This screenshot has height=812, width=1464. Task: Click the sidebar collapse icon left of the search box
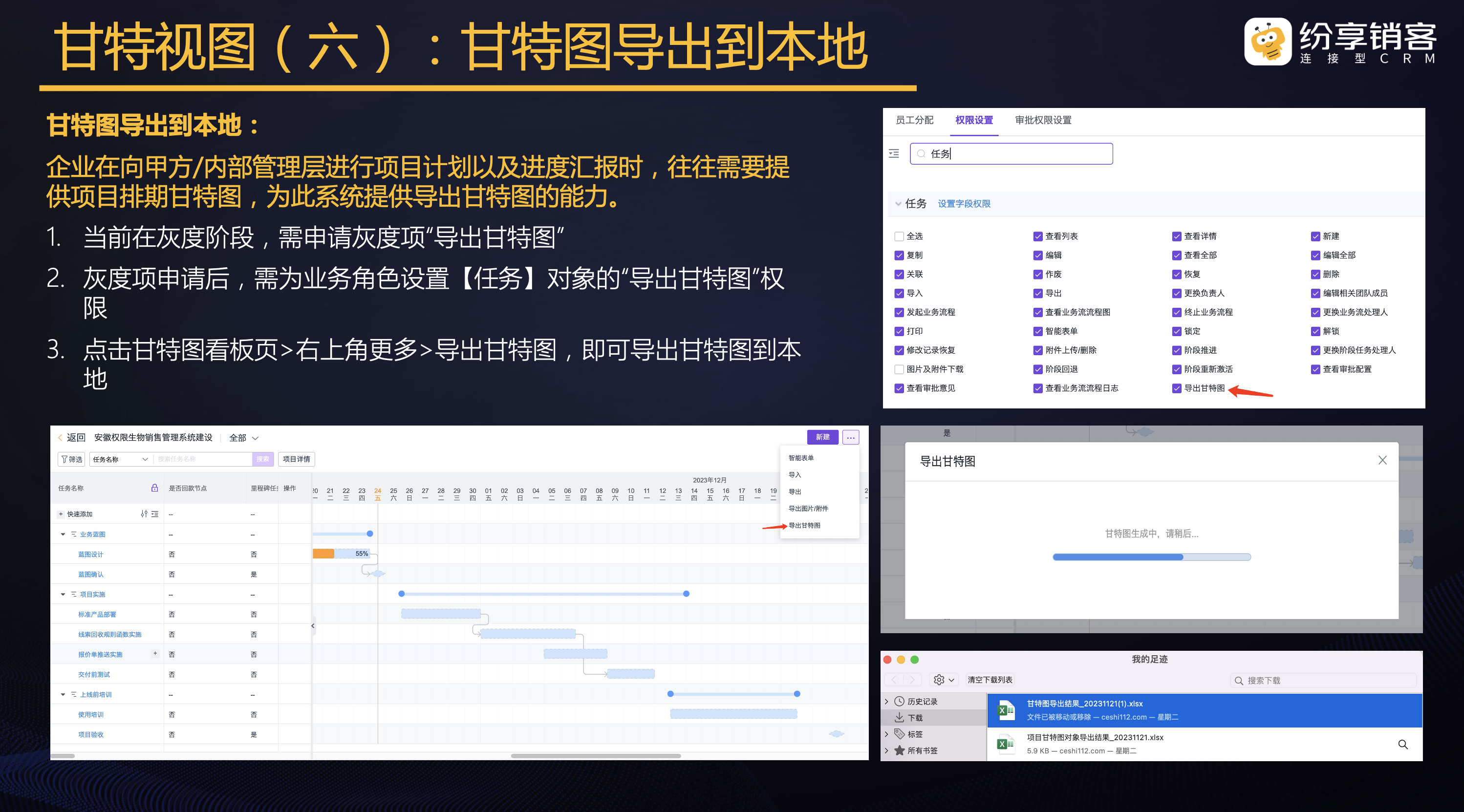(894, 153)
